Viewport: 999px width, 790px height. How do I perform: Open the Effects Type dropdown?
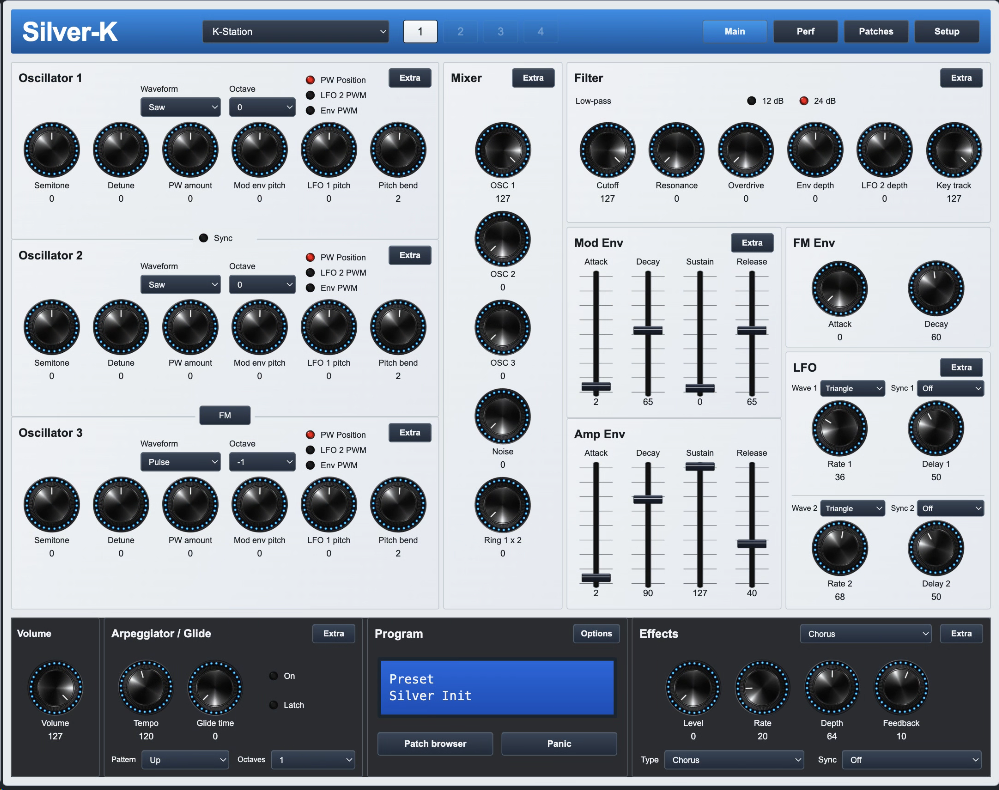click(734, 759)
